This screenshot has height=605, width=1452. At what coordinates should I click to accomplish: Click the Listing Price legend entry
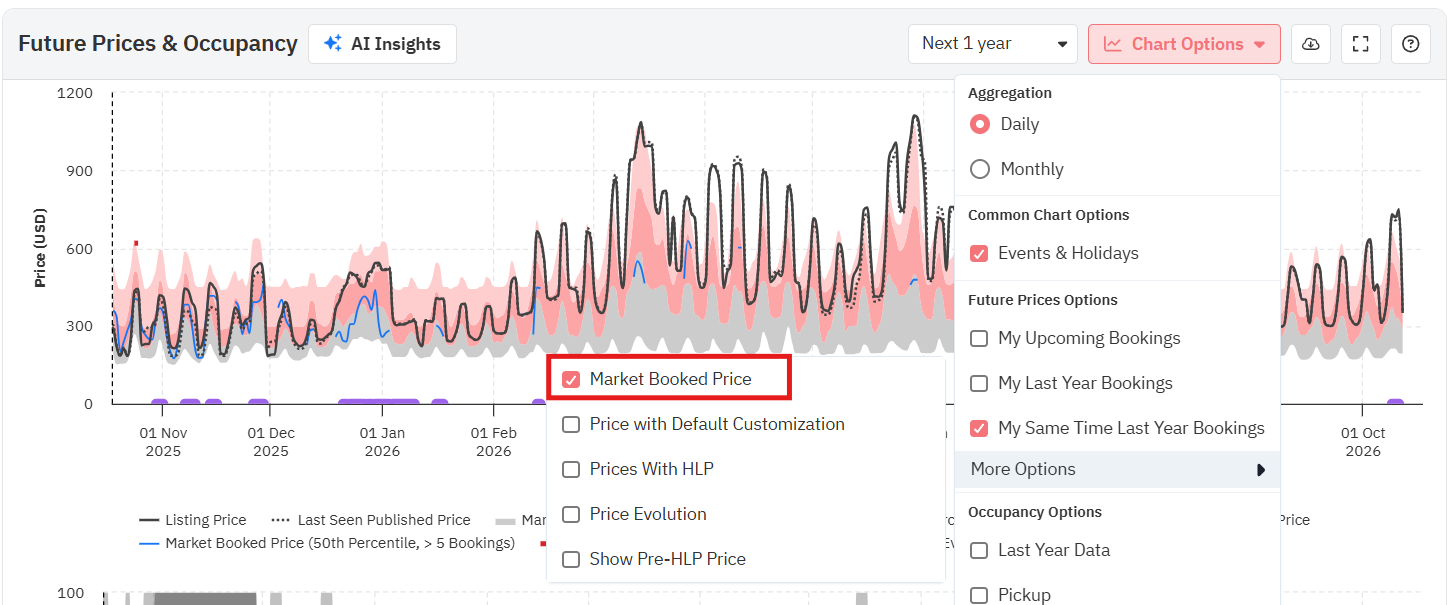[193, 520]
